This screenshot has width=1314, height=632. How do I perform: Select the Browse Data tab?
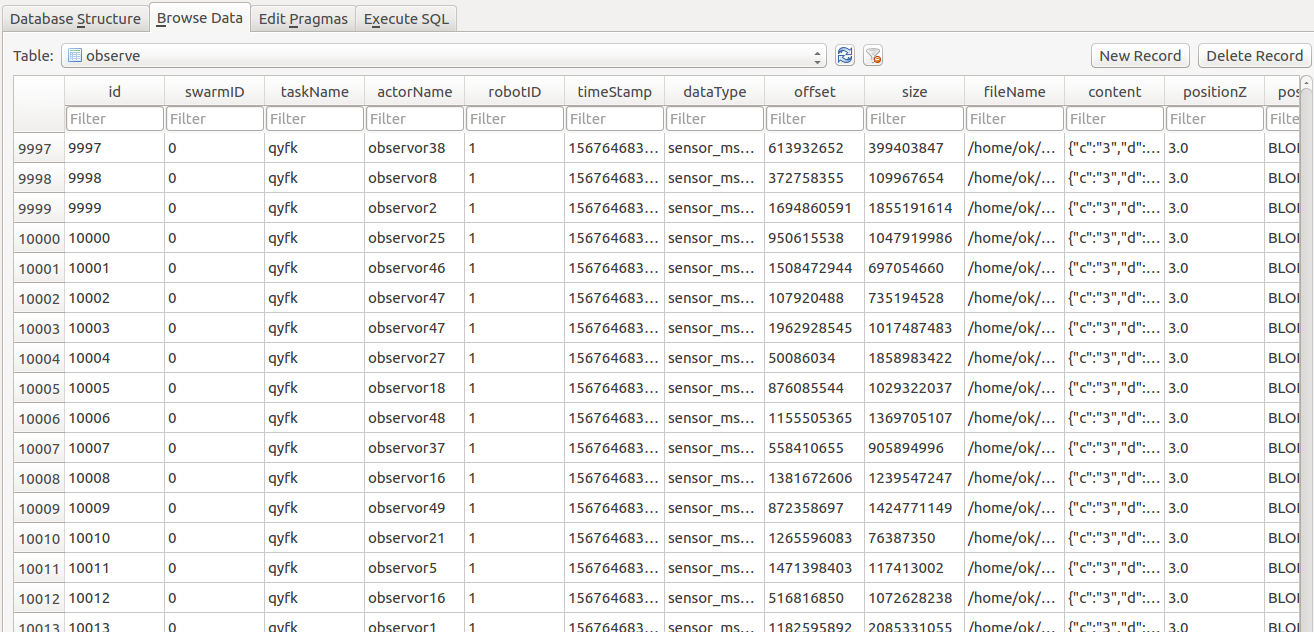click(199, 18)
